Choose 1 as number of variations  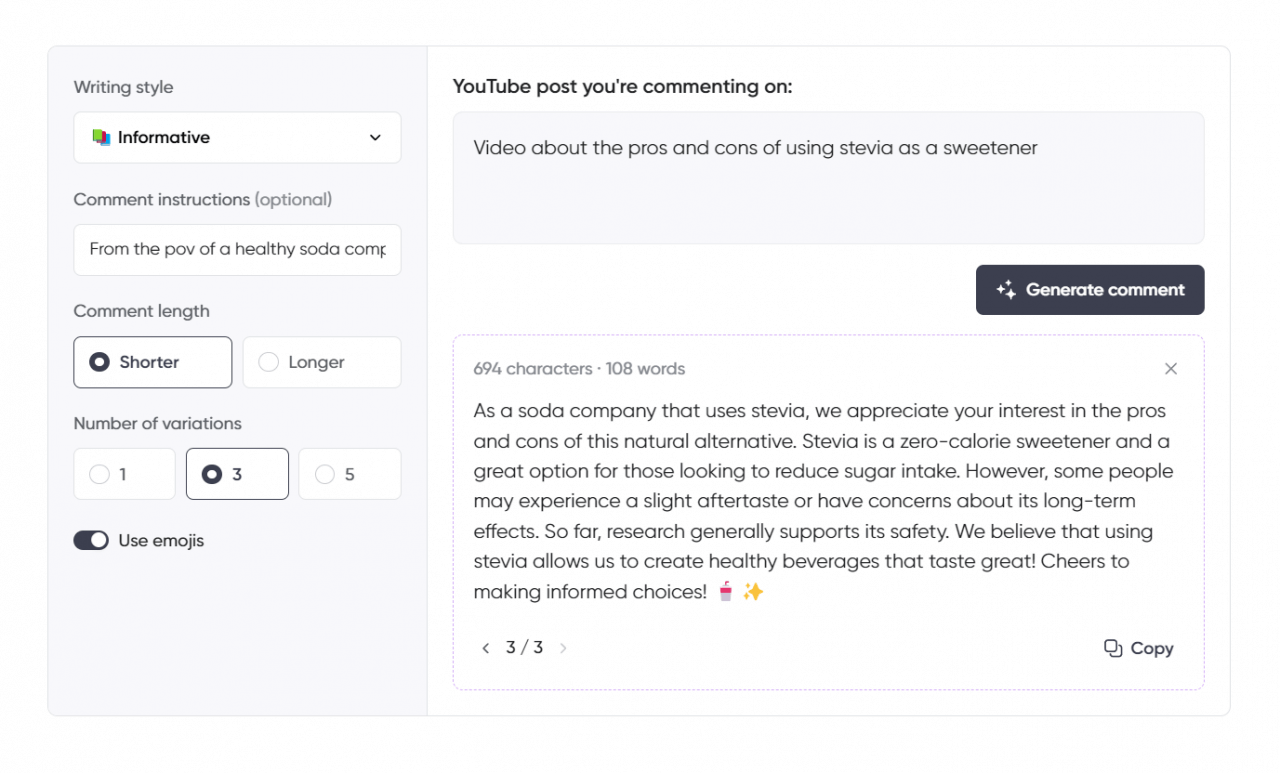click(x=124, y=473)
